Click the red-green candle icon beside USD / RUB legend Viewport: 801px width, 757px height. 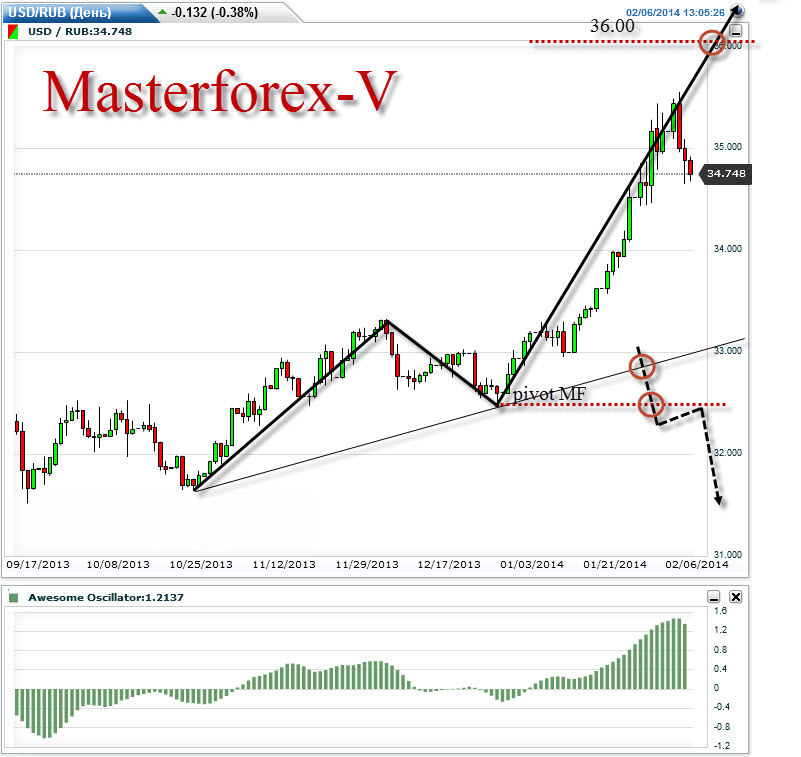coord(13,32)
